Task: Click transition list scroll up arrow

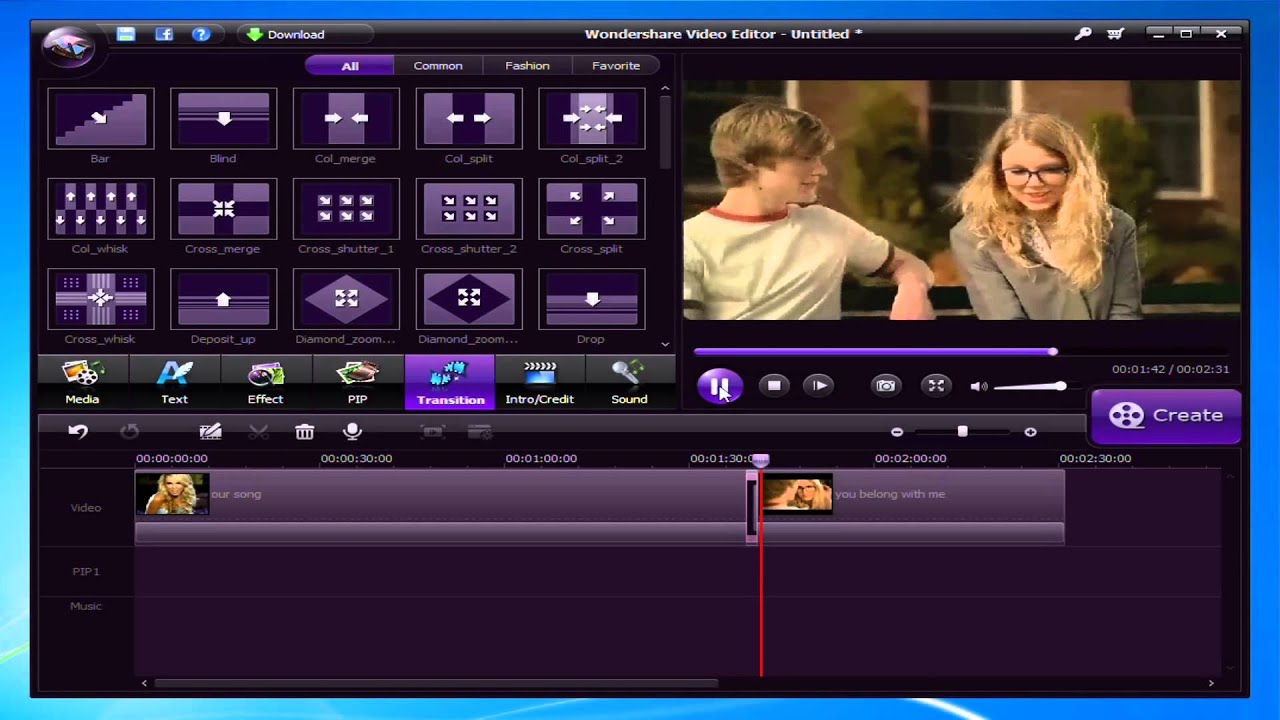Action: coord(665,89)
